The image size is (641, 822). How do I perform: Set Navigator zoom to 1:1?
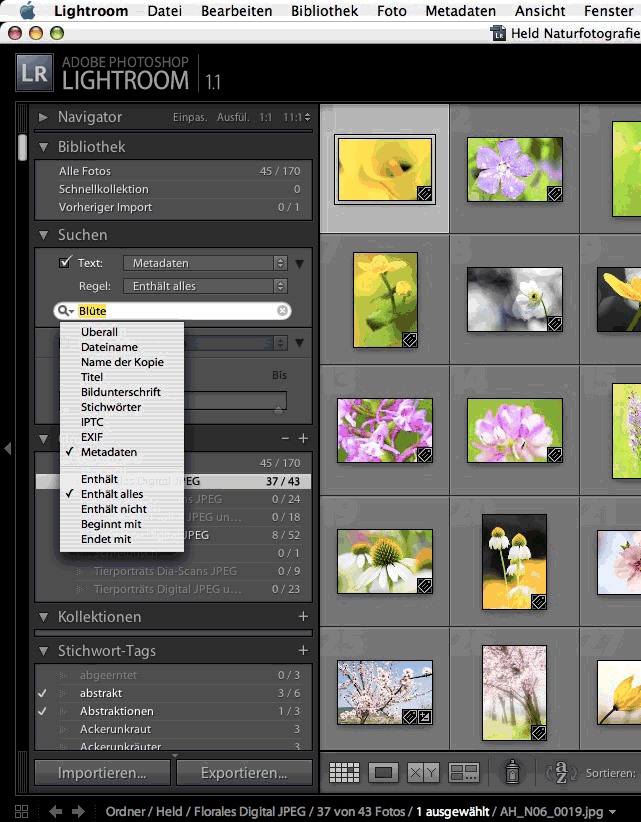click(266, 117)
